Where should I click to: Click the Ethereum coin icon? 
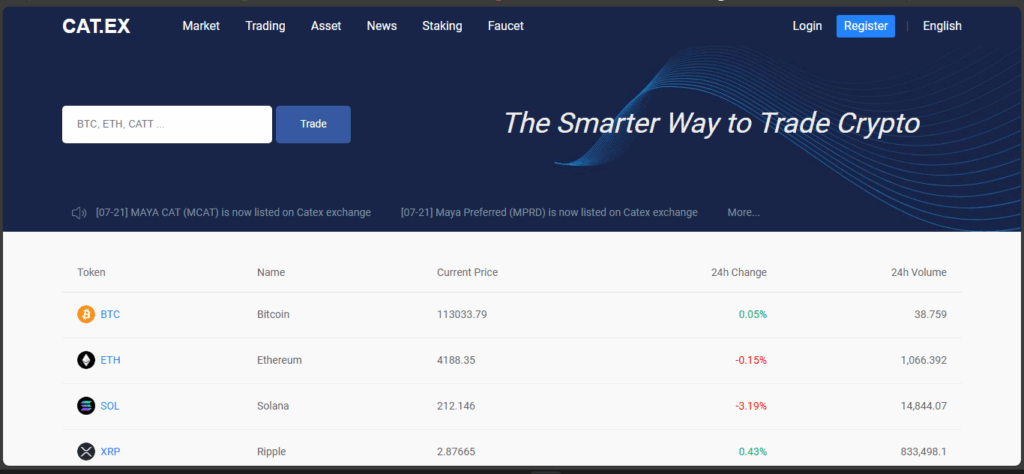point(86,360)
